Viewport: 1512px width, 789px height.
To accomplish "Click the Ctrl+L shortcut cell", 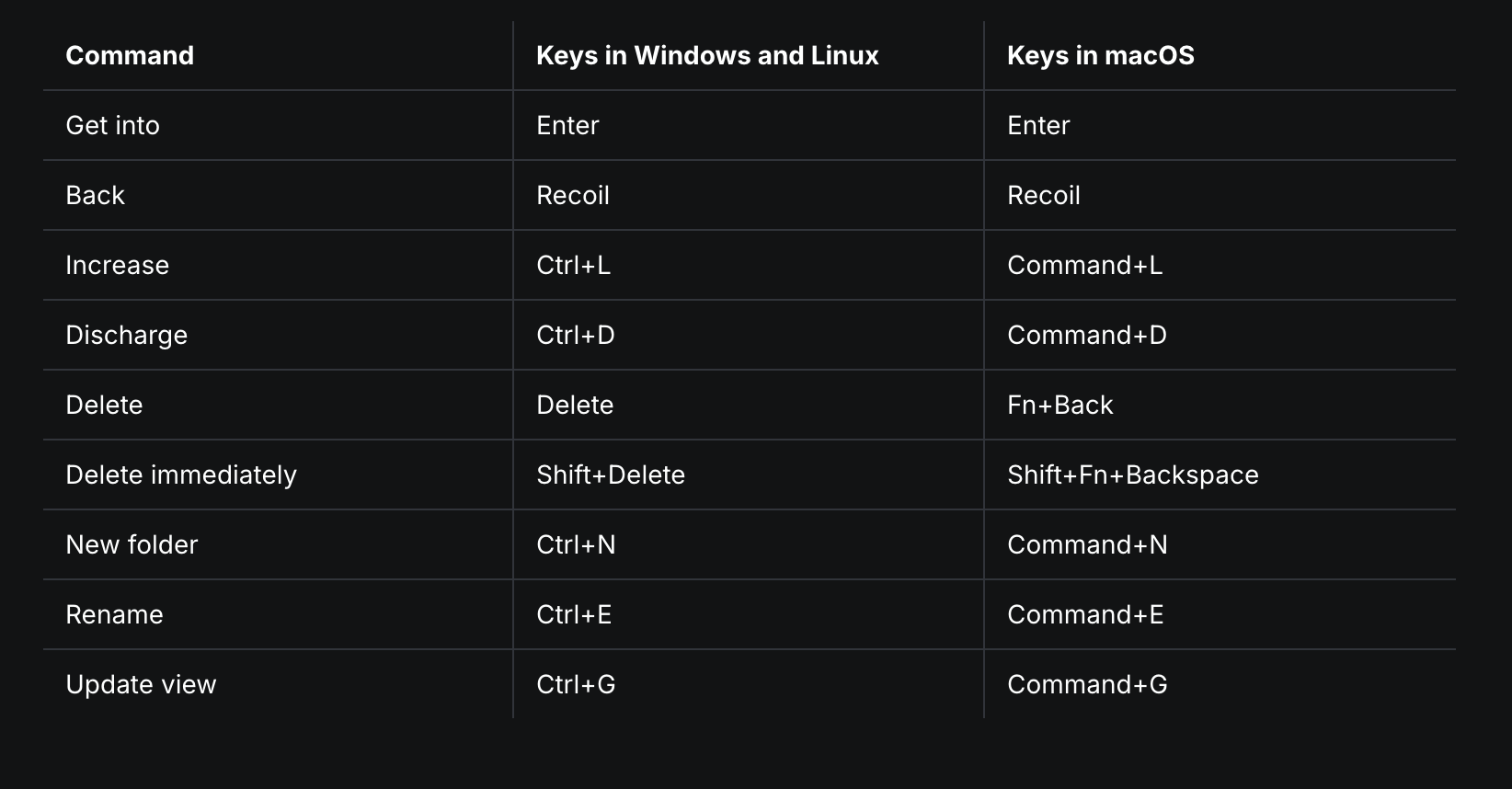I will [573, 265].
